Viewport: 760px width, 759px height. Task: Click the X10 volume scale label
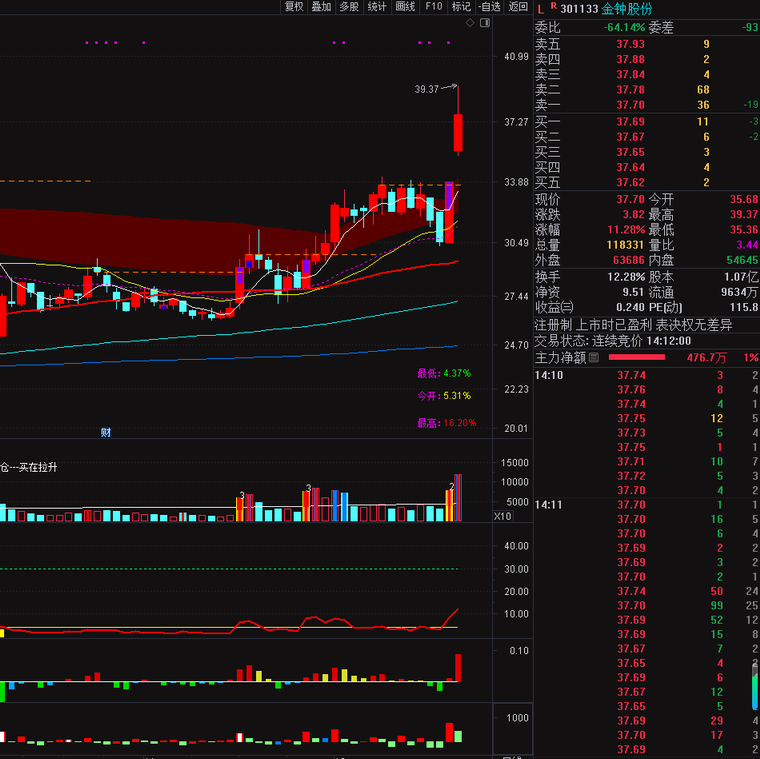[x=503, y=516]
